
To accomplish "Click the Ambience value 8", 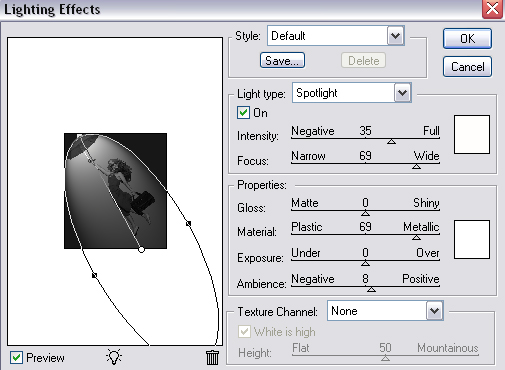I will coord(365,279).
